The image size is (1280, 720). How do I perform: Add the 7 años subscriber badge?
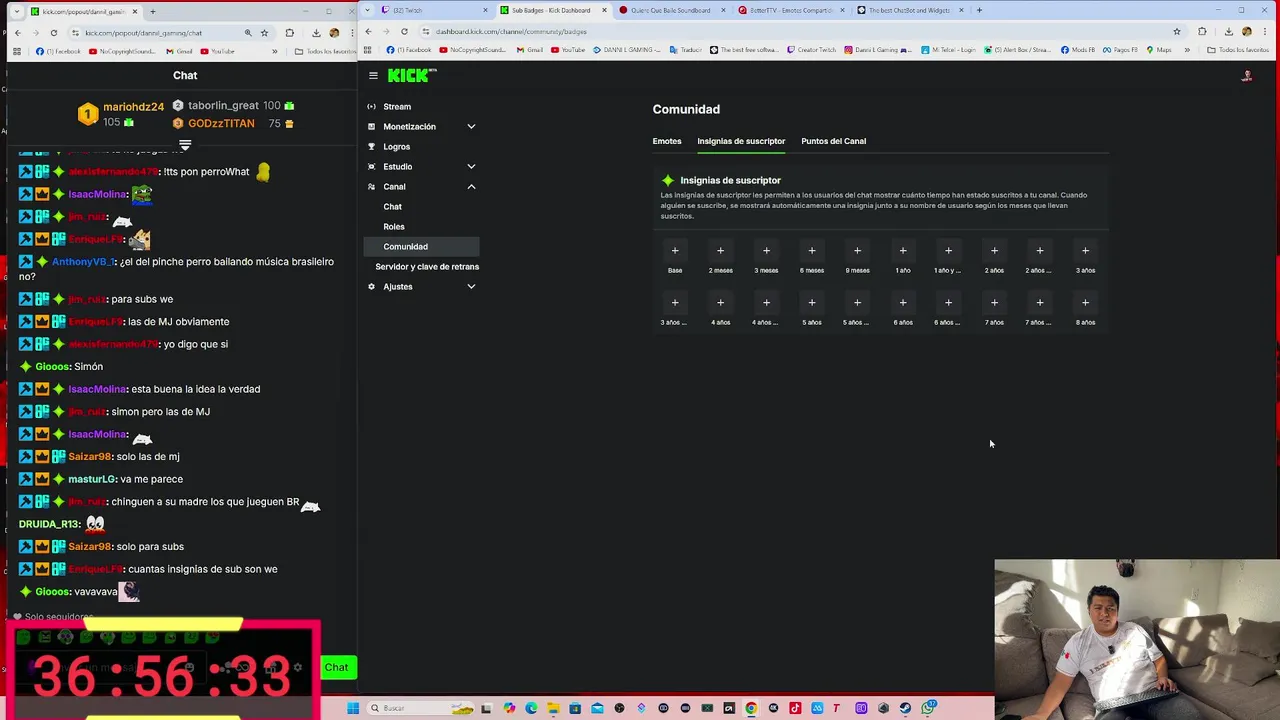(x=994, y=303)
